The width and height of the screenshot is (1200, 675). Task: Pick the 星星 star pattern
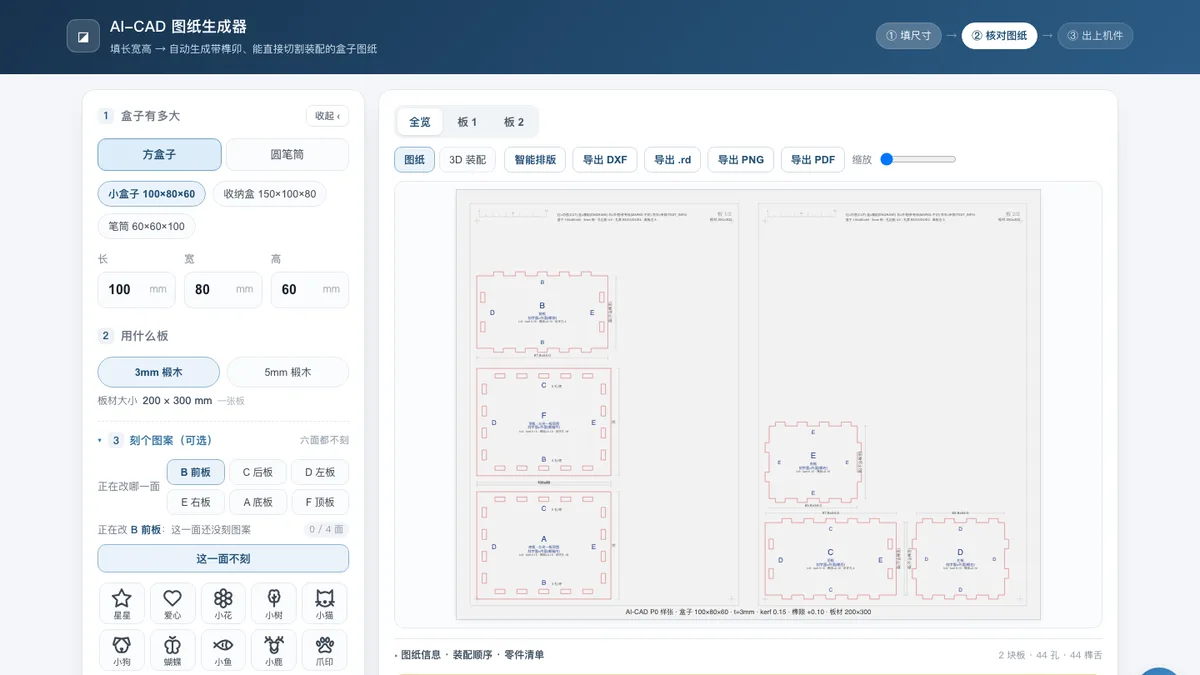122,604
